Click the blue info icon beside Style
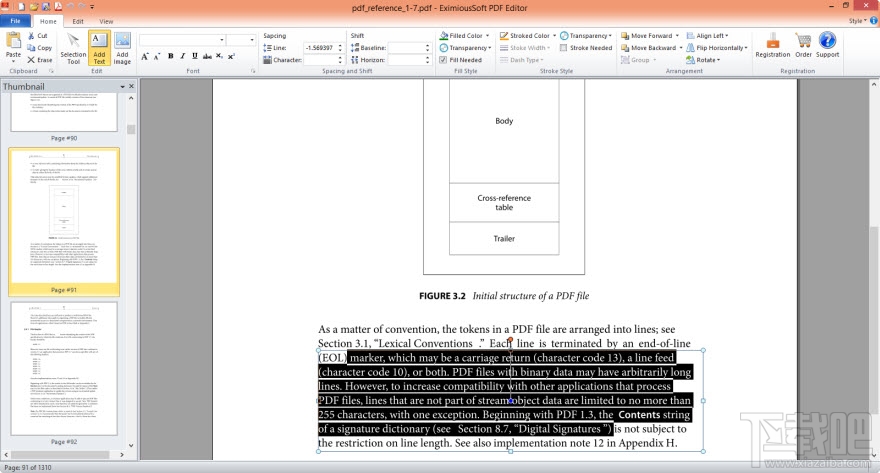The width and height of the screenshot is (880, 473). pos(874,21)
